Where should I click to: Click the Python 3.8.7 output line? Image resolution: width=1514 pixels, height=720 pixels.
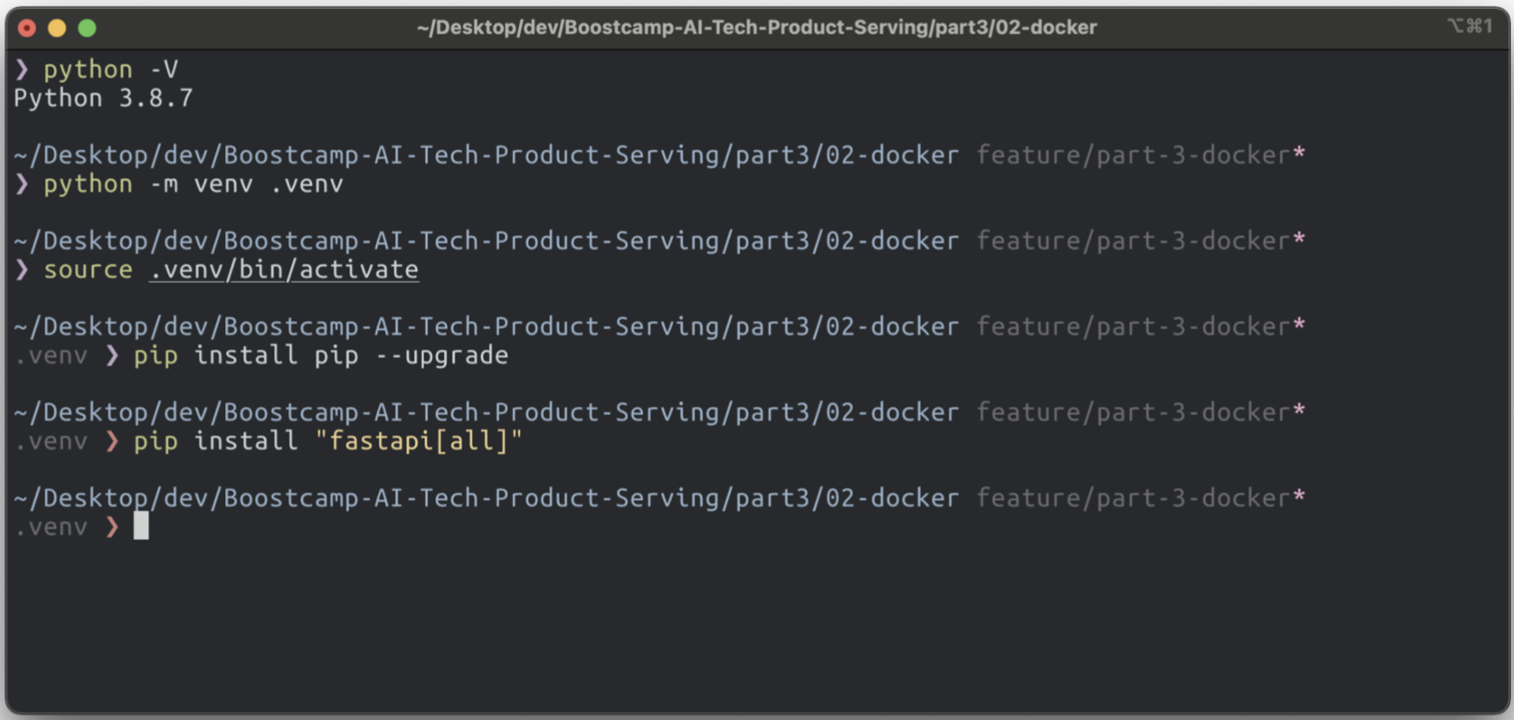[x=103, y=99]
